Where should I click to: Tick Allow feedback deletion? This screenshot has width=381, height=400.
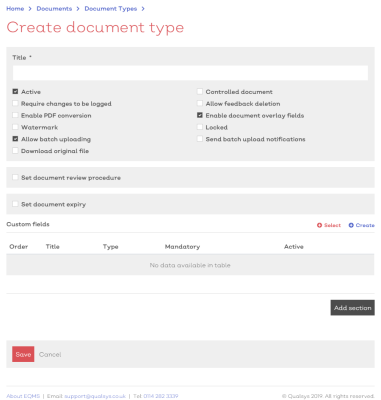200,103
